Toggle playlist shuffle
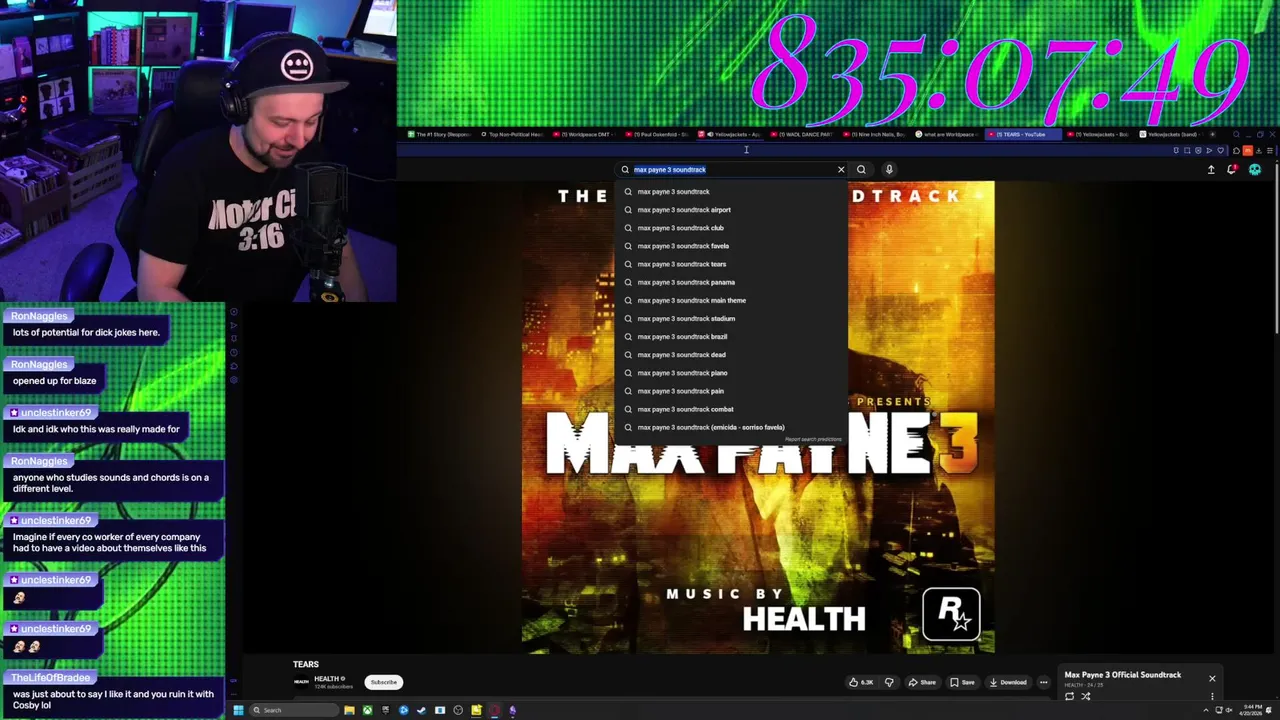 point(1086,696)
